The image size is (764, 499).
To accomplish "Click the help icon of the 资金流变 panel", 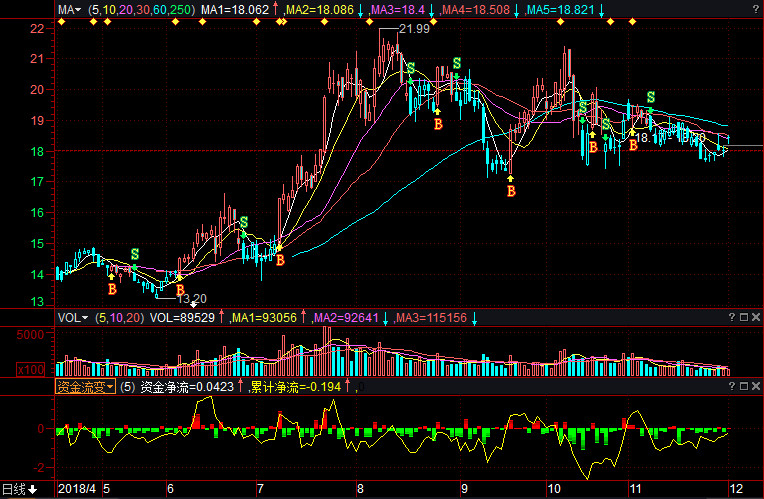I will pos(732,386).
